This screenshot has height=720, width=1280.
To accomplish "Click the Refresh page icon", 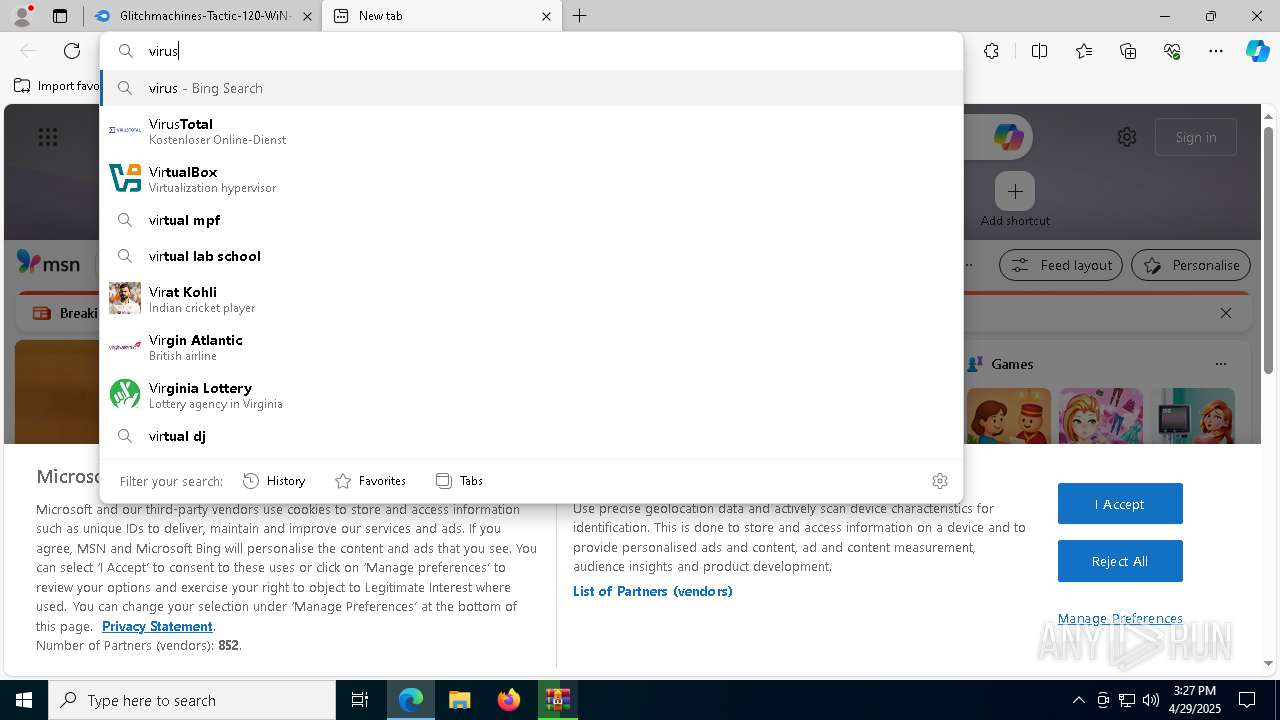I will (72, 51).
